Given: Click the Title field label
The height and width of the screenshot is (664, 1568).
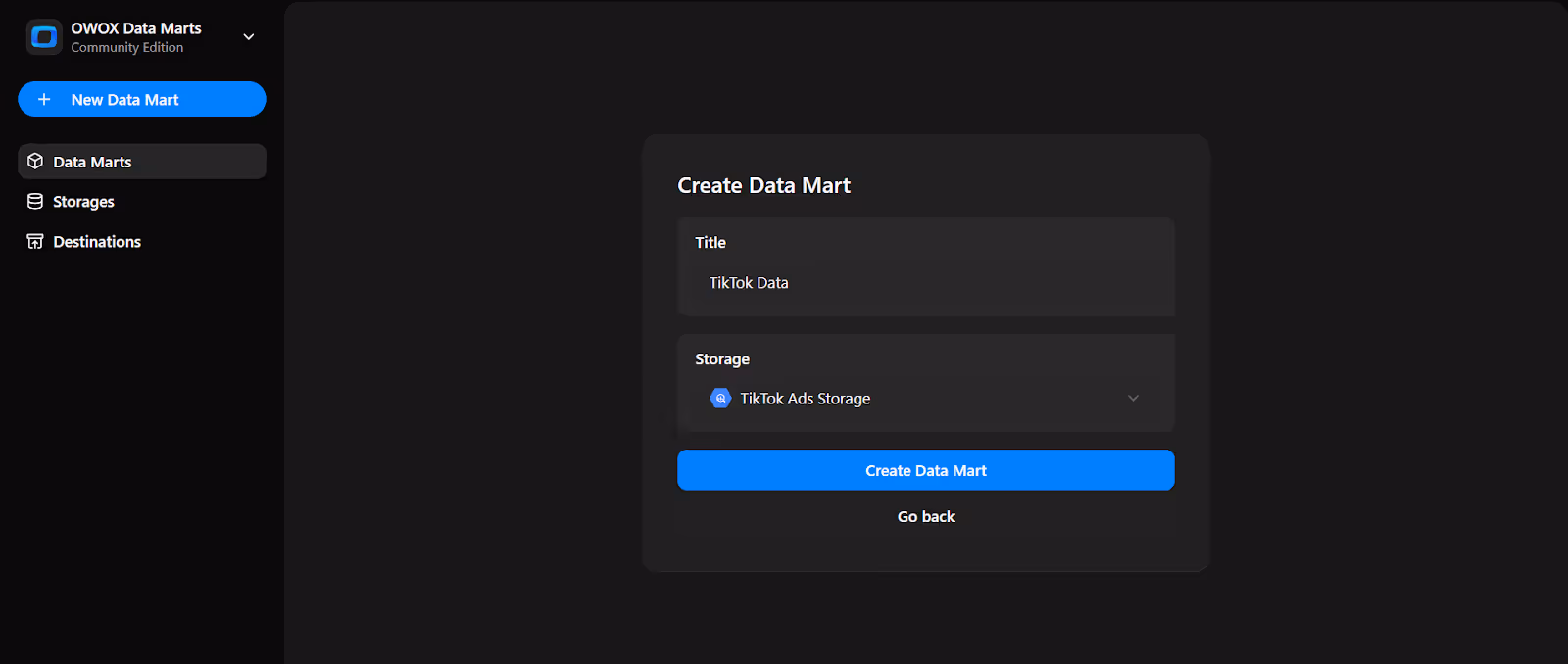Looking at the screenshot, I should [710, 243].
